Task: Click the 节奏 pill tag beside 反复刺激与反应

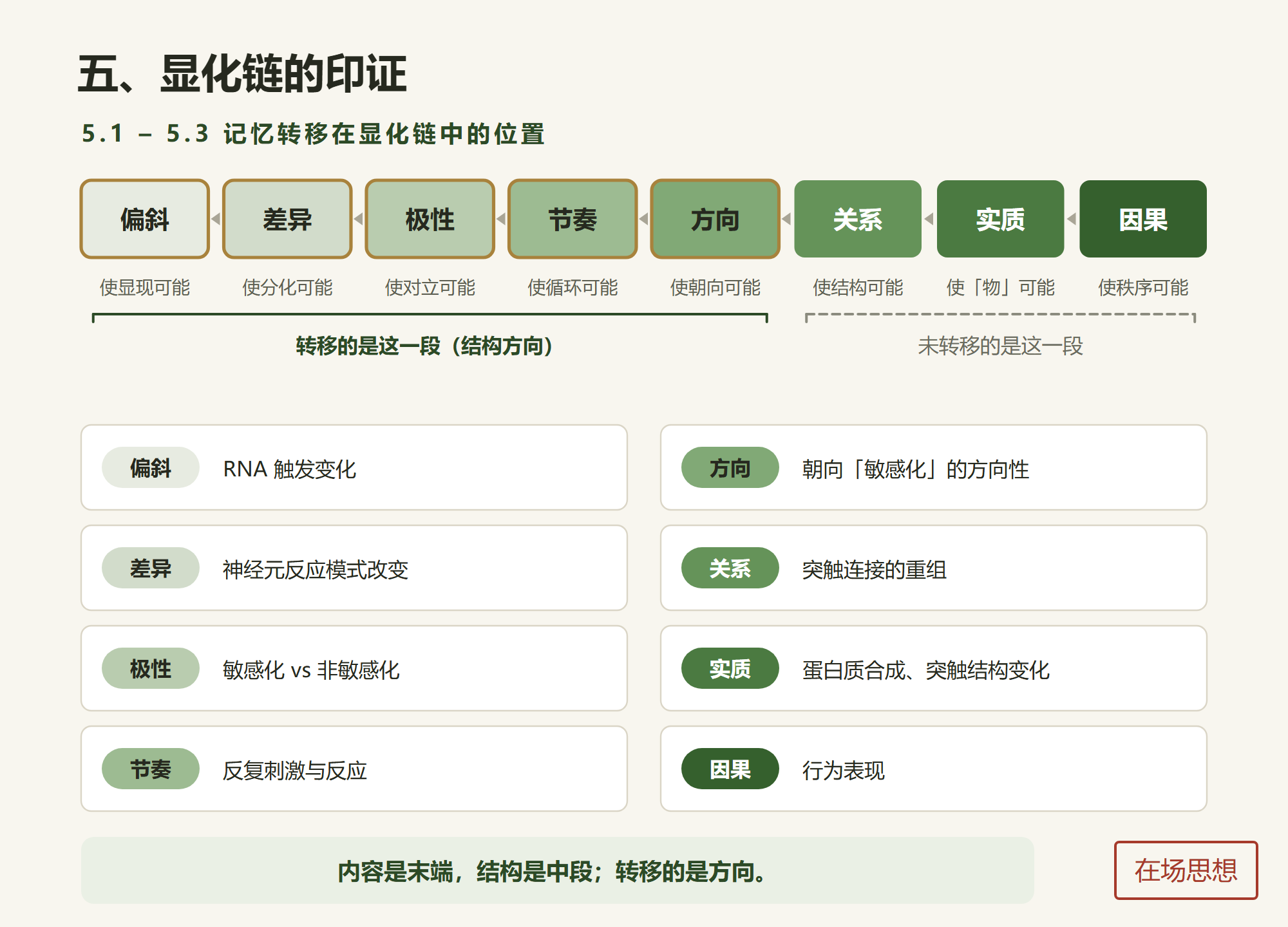Action: pos(151,769)
